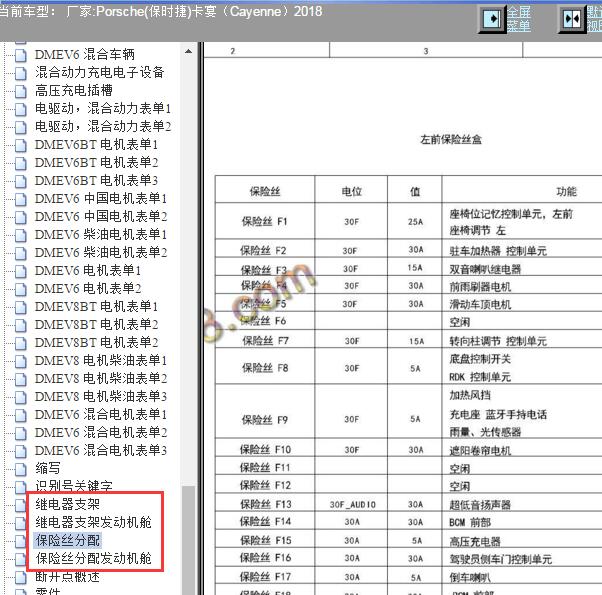Viewport: 602px width, 595px height.
Task: Click the icon beside DMEV8 电机柴油表单2
Action: coord(21,379)
